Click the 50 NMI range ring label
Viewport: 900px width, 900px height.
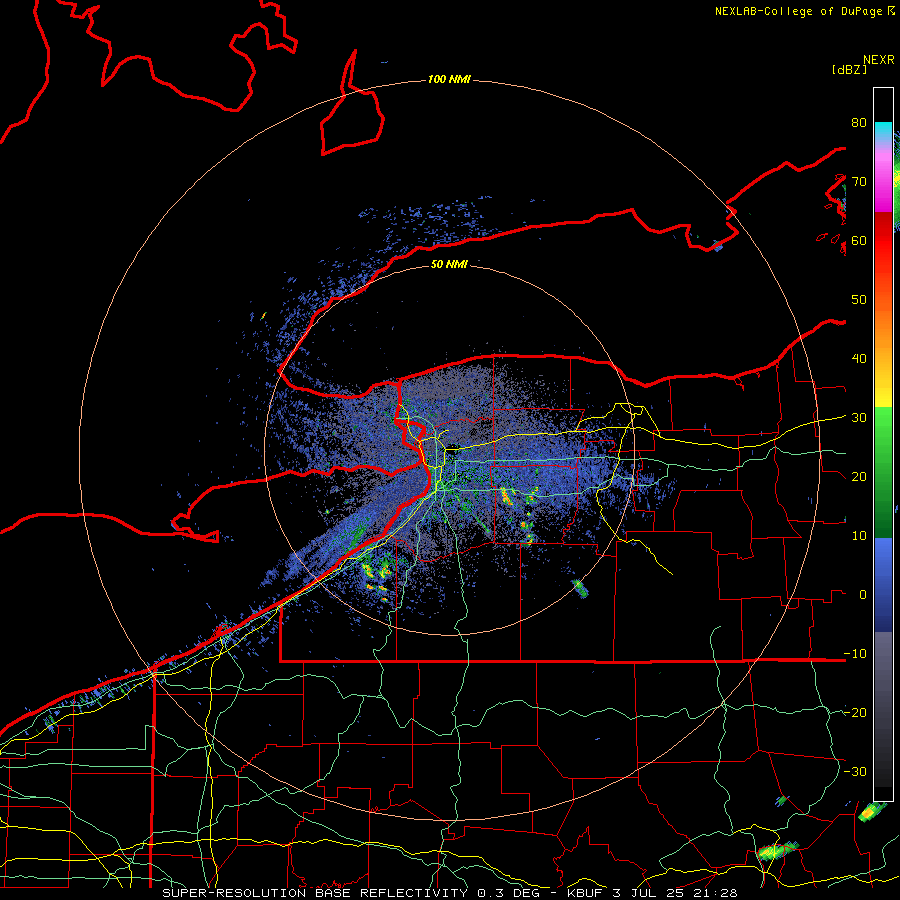(x=449, y=265)
